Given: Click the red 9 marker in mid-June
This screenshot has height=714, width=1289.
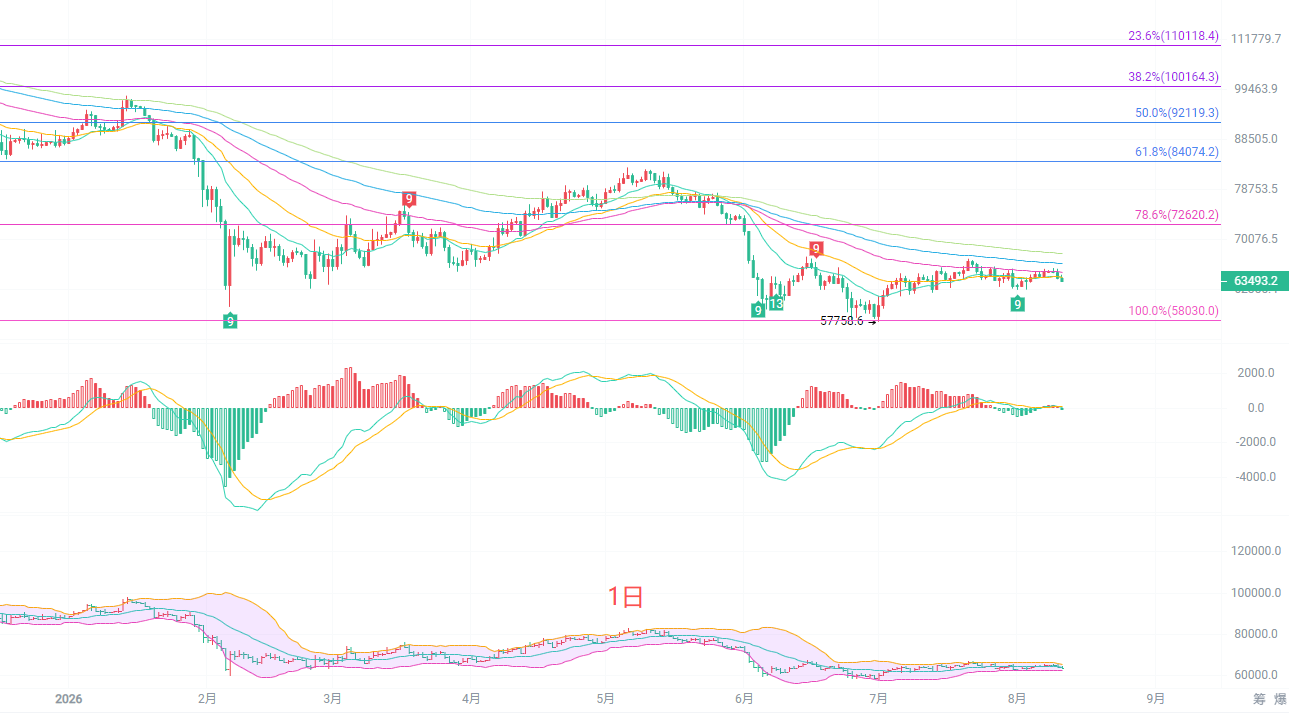Looking at the screenshot, I should pos(816,249).
